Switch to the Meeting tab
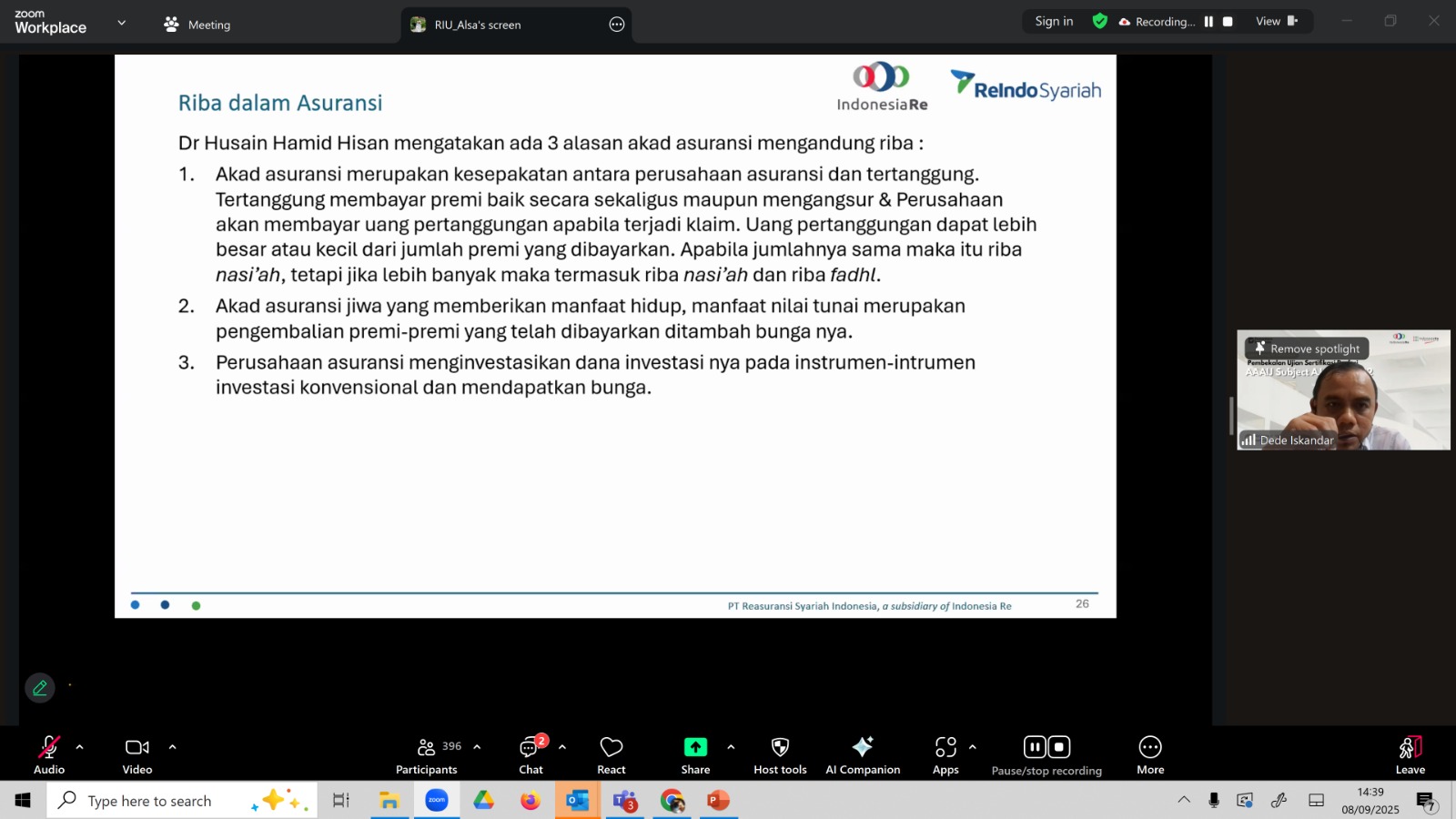The image size is (1456, 819). [197, 25]
